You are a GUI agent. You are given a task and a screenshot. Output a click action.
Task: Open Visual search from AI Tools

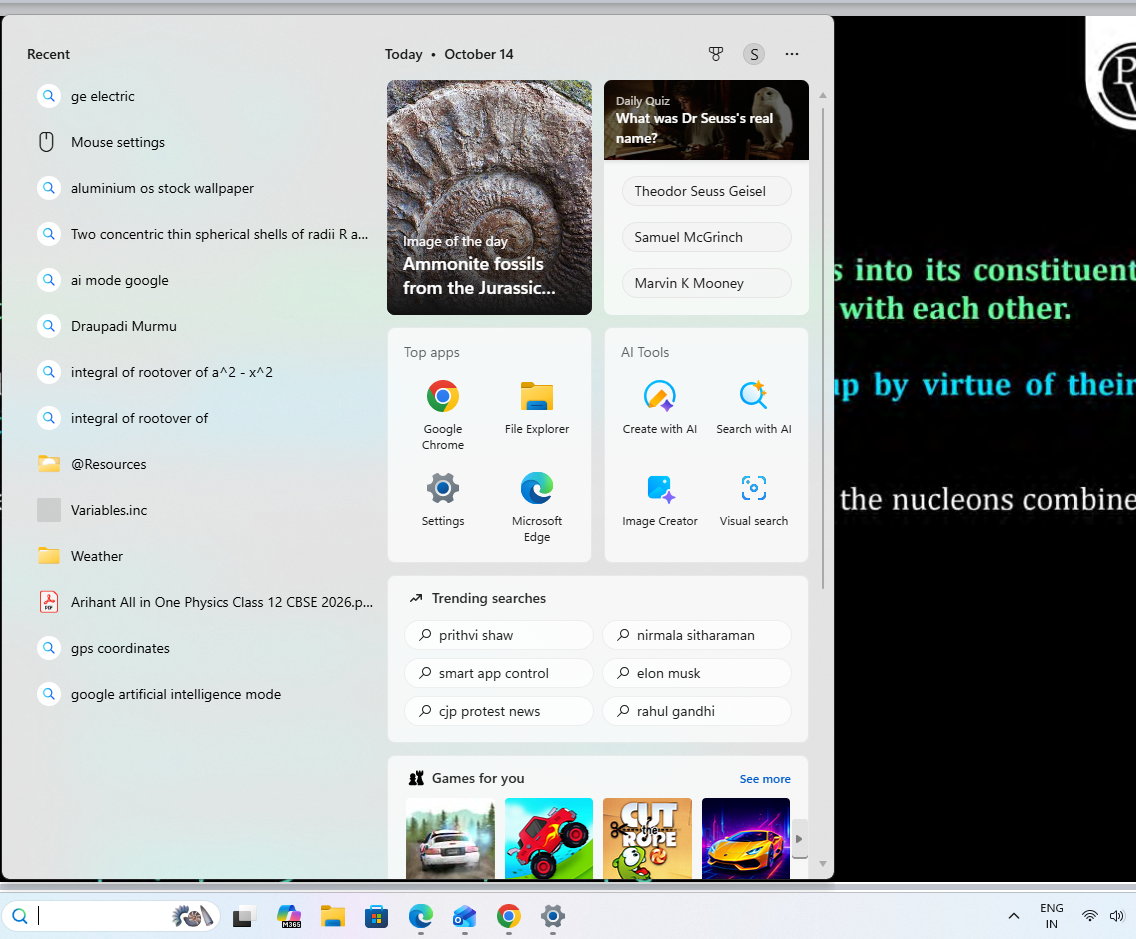753,499
